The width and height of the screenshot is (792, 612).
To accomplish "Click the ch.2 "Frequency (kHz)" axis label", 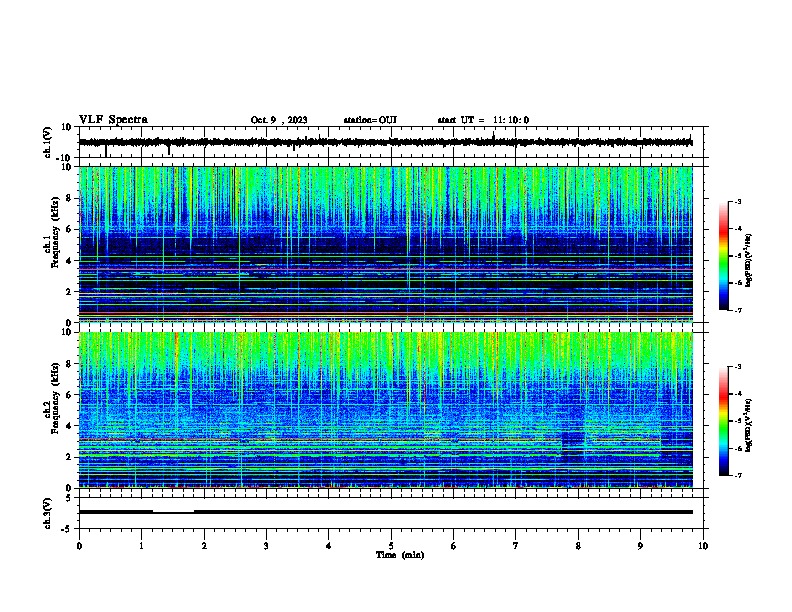I will [x=55, y=398].
